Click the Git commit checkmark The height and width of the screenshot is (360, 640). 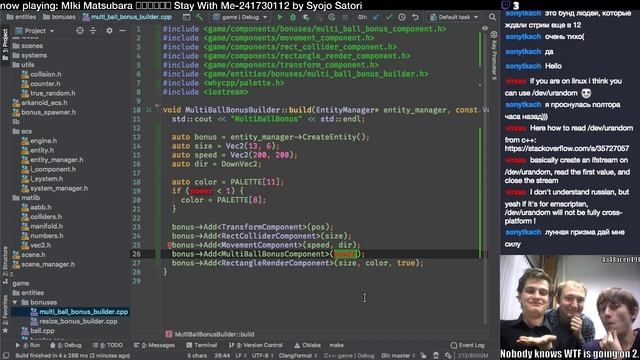389,17
